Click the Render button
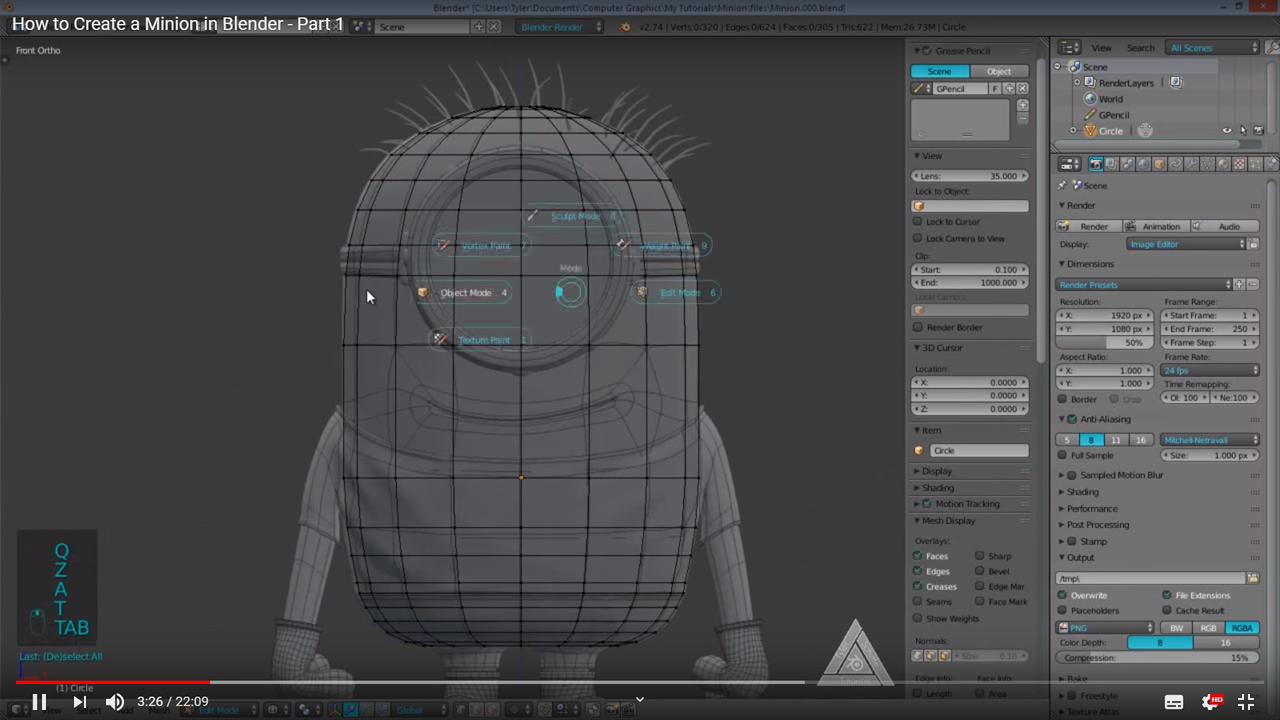Screen dimensions: 1280x720 click(1088, 226)
